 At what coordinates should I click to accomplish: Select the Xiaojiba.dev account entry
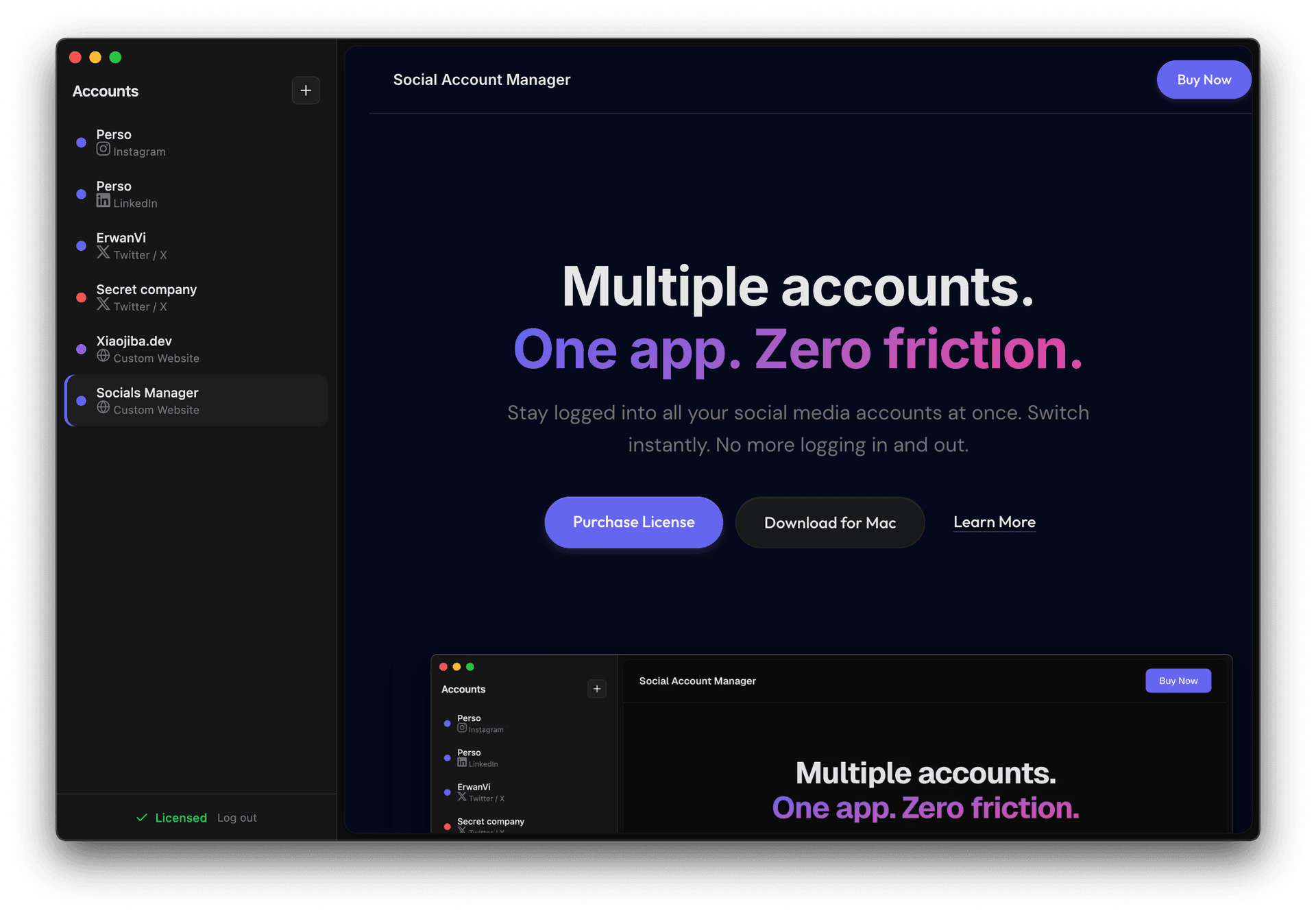(196, 348)
